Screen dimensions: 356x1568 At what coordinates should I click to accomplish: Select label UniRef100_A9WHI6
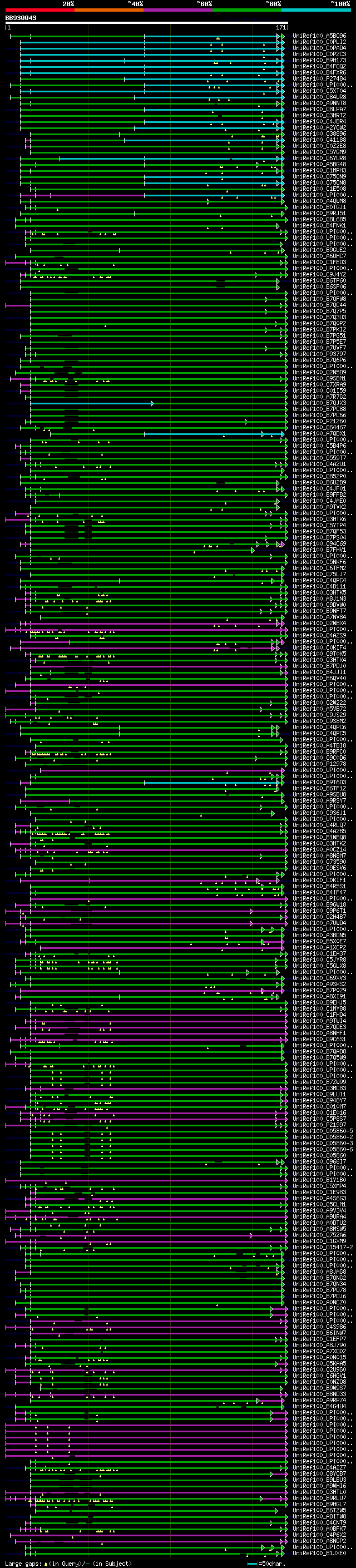click(319, 1486)
